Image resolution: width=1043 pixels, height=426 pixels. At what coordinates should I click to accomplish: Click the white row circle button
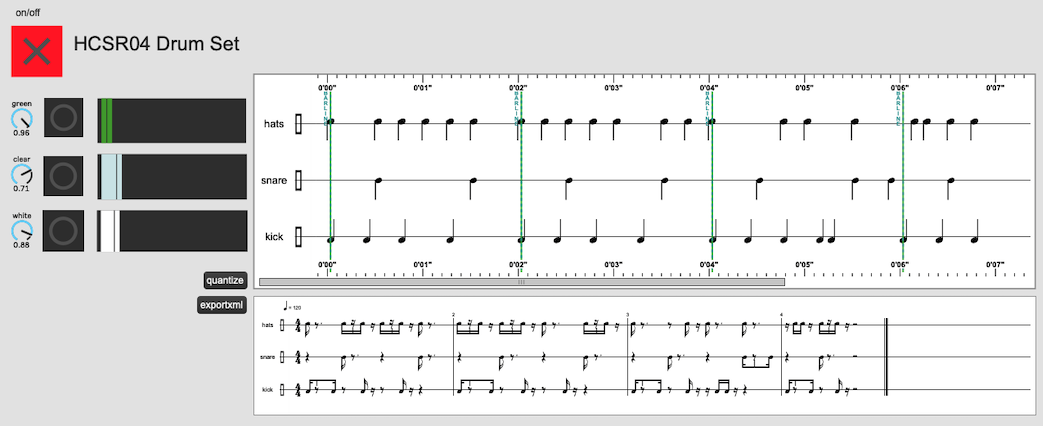tap(64, 231)
